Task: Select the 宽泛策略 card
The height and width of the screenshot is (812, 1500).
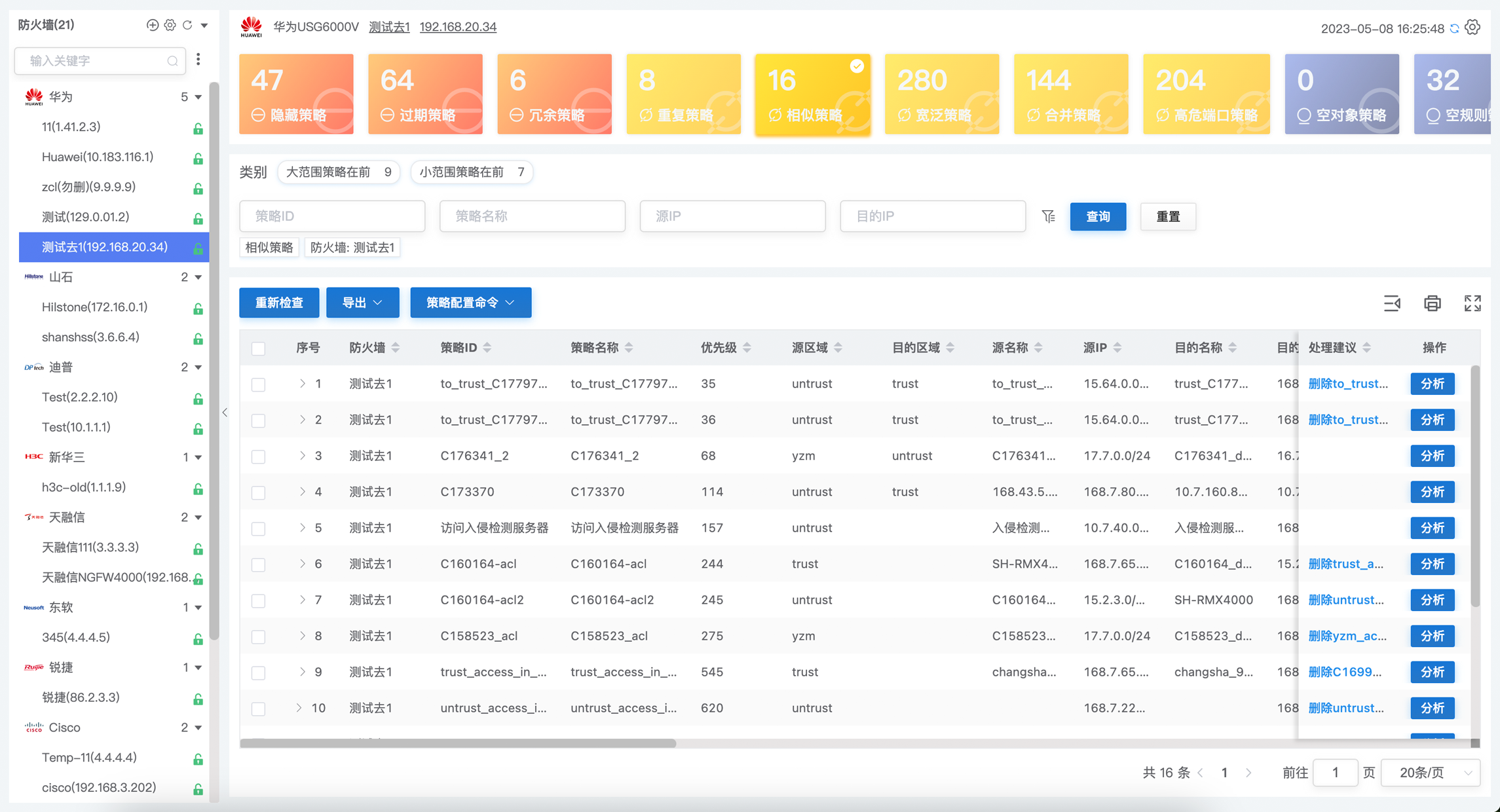Action: [942, 94]
